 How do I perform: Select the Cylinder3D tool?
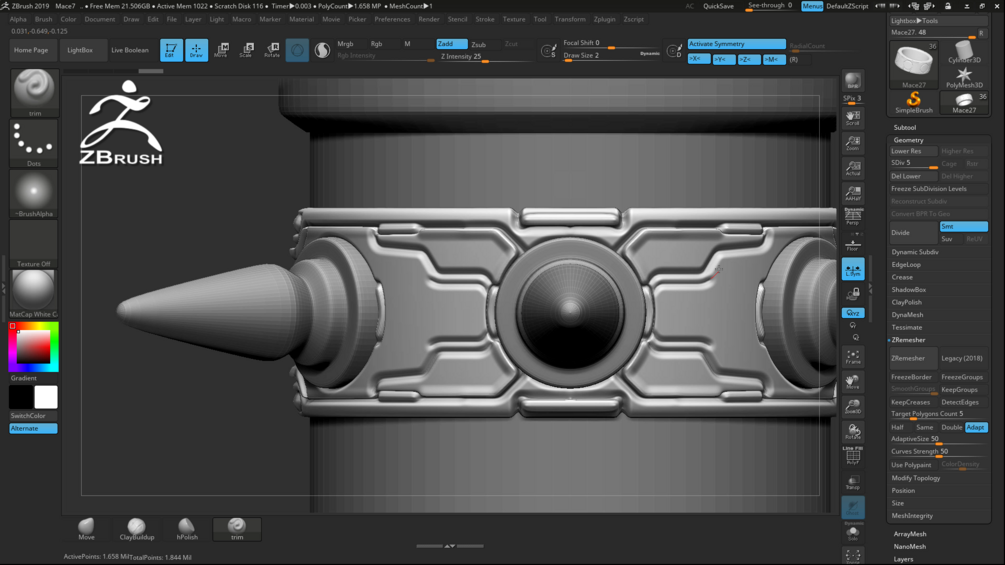(964, 52)
